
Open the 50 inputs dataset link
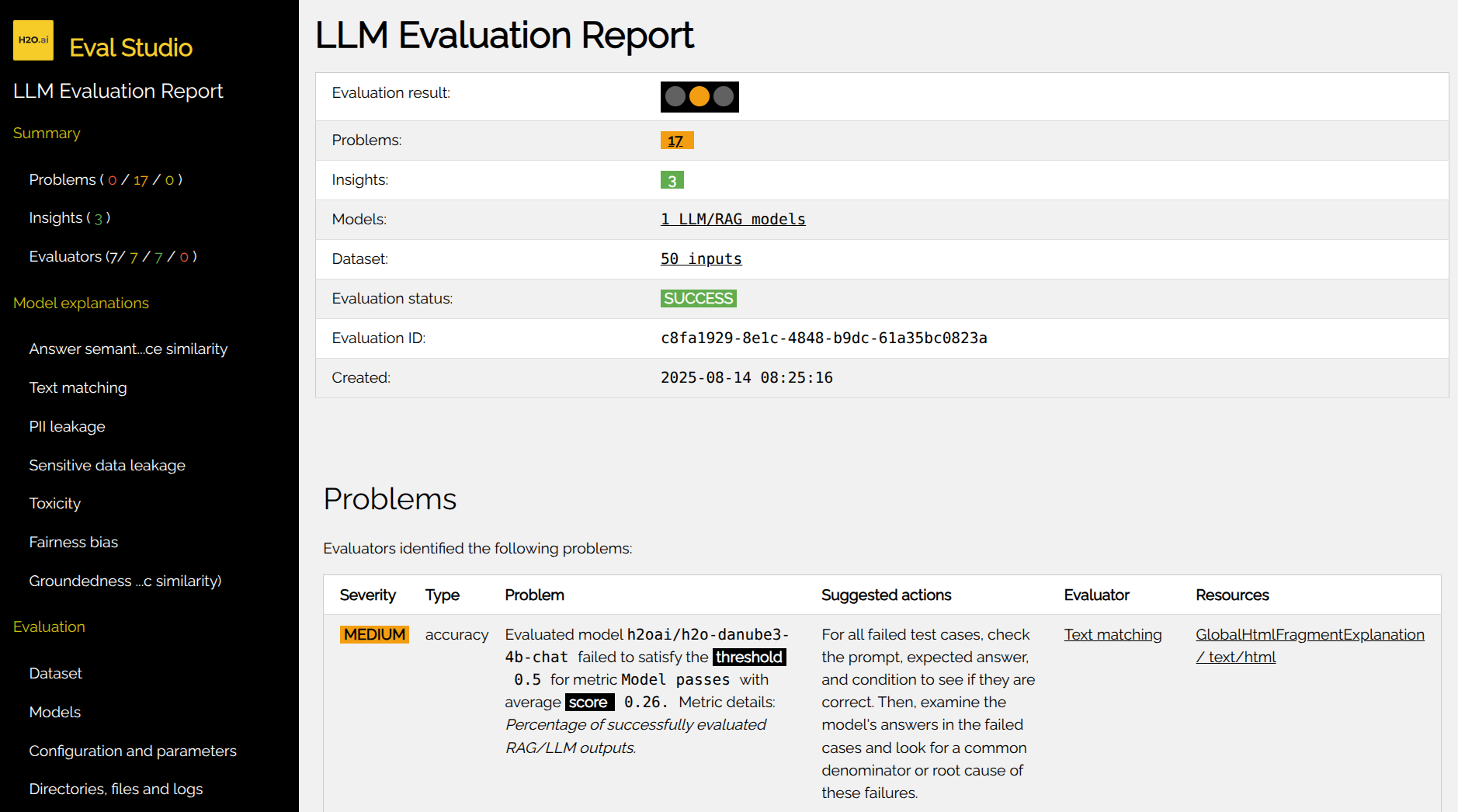pyautogui.click(x=700, y=259)
